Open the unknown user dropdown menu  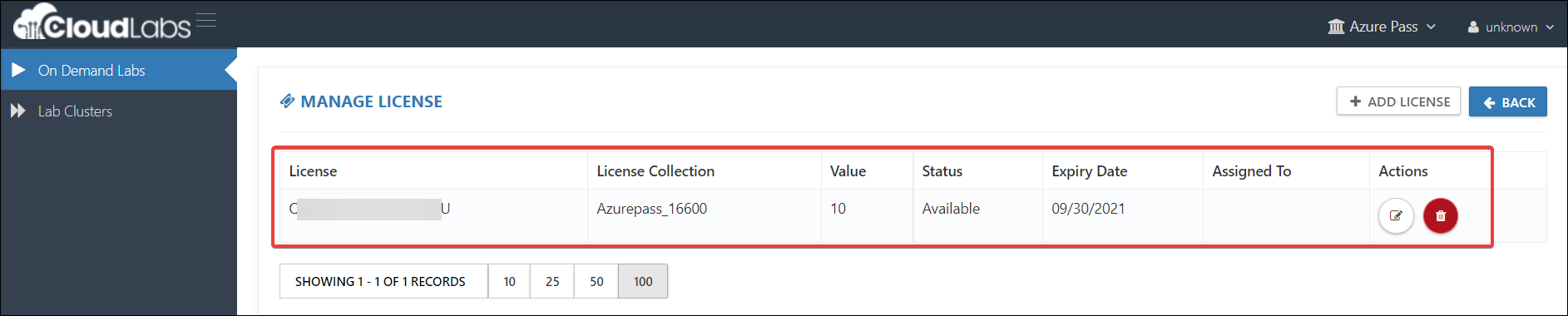click(x=1511, y=27)
